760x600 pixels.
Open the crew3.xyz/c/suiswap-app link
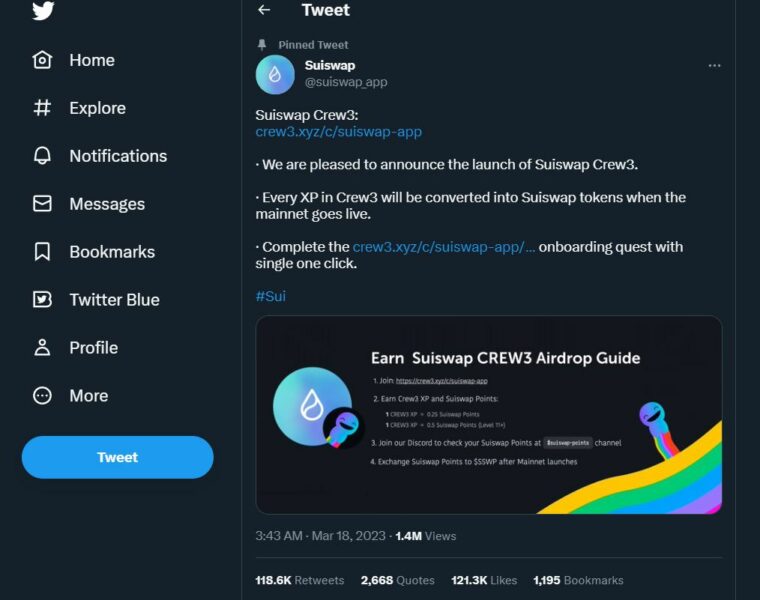click(338, 131)
